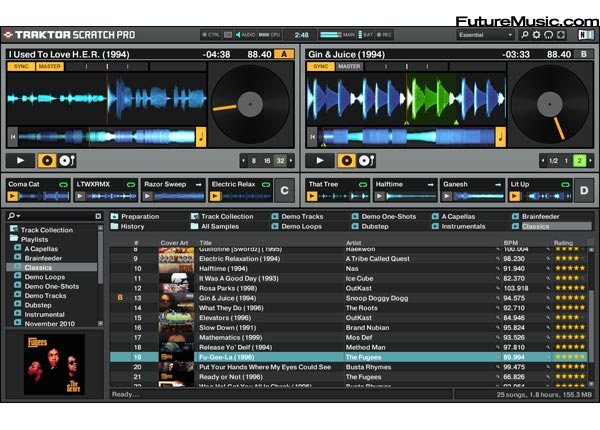The width and height of the screenshot is (600, 430).
Task: Toggle one-shot mode on Razor Sweep sample
Action: coord(198,185)
